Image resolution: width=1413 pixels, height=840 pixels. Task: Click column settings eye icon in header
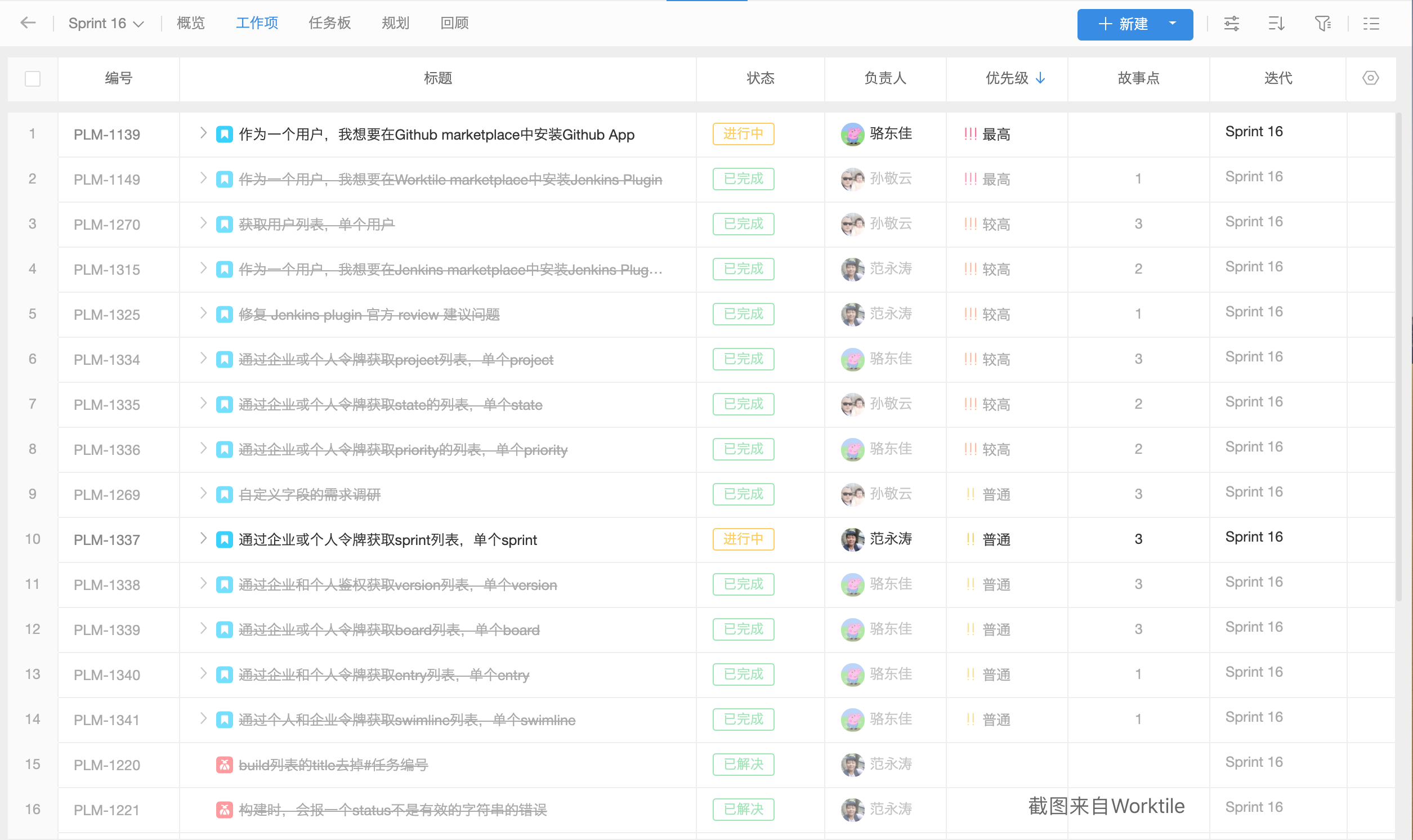[1370, 78]
